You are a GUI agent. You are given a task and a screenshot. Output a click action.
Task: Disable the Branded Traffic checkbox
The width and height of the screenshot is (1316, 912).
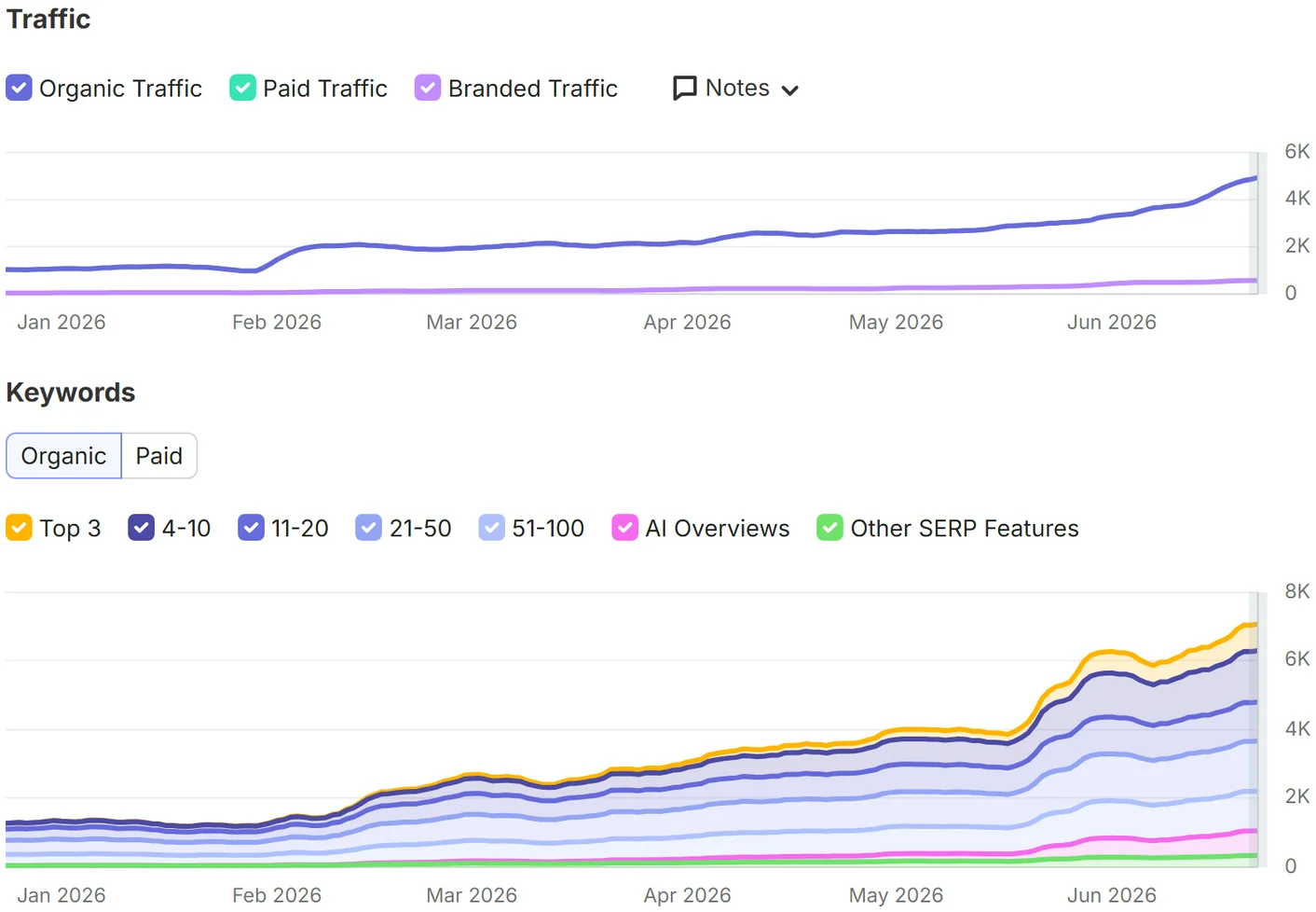pyautogui.click(x=428, y=88)
